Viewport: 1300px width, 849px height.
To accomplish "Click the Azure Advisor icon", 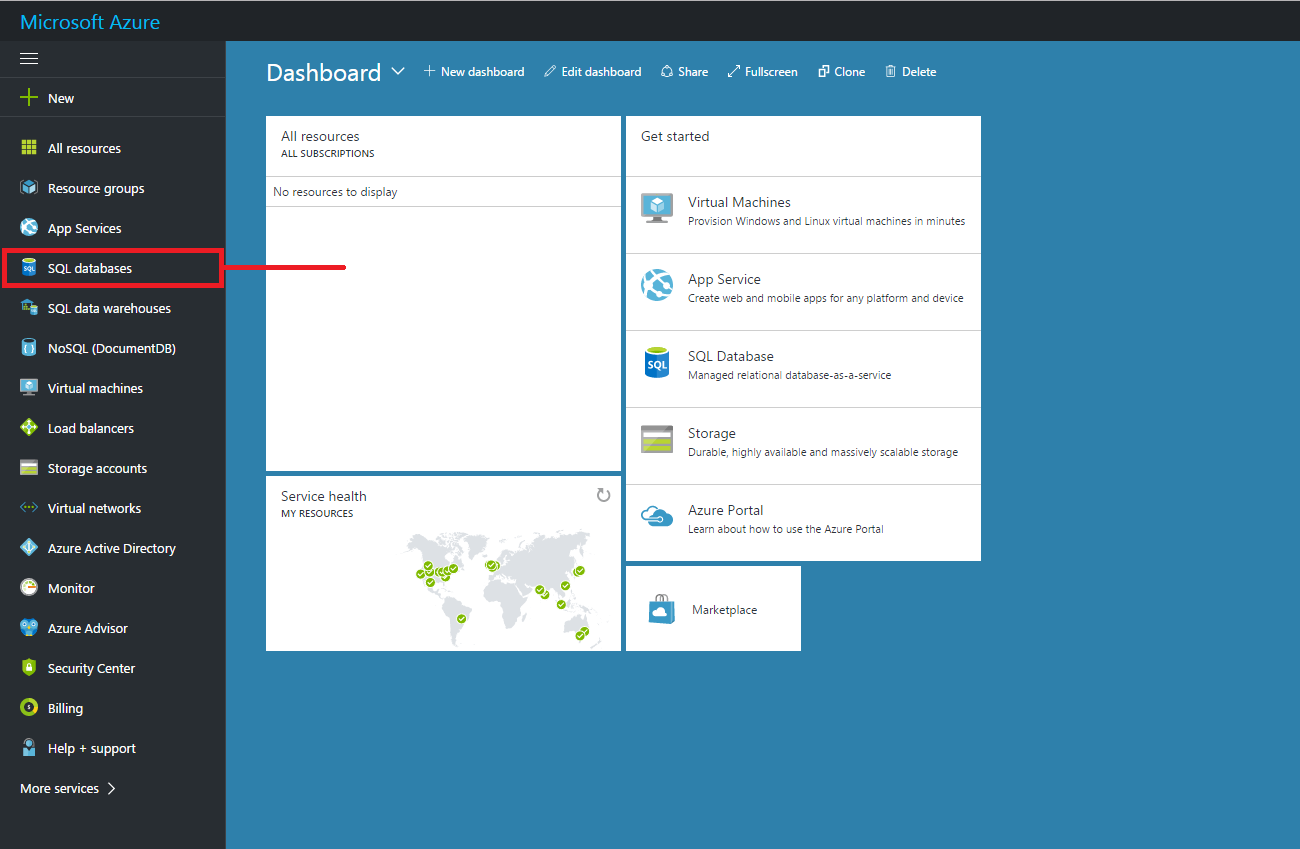I will [29, 628].
